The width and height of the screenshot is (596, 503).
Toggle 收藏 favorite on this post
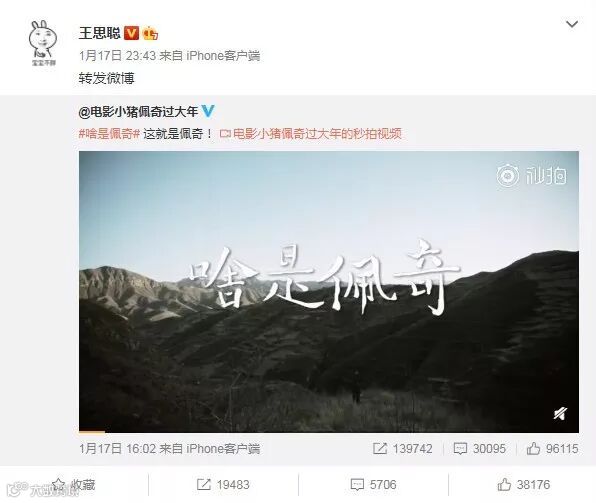73,485
